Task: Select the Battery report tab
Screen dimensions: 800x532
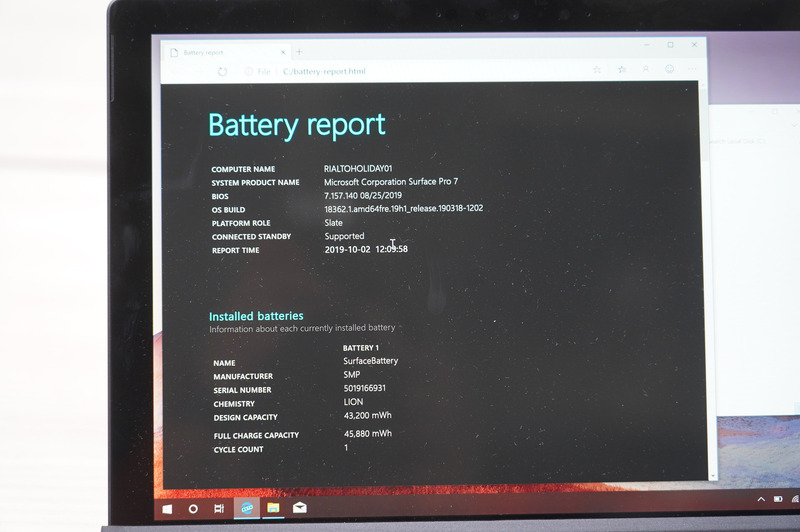Action: 228,53
